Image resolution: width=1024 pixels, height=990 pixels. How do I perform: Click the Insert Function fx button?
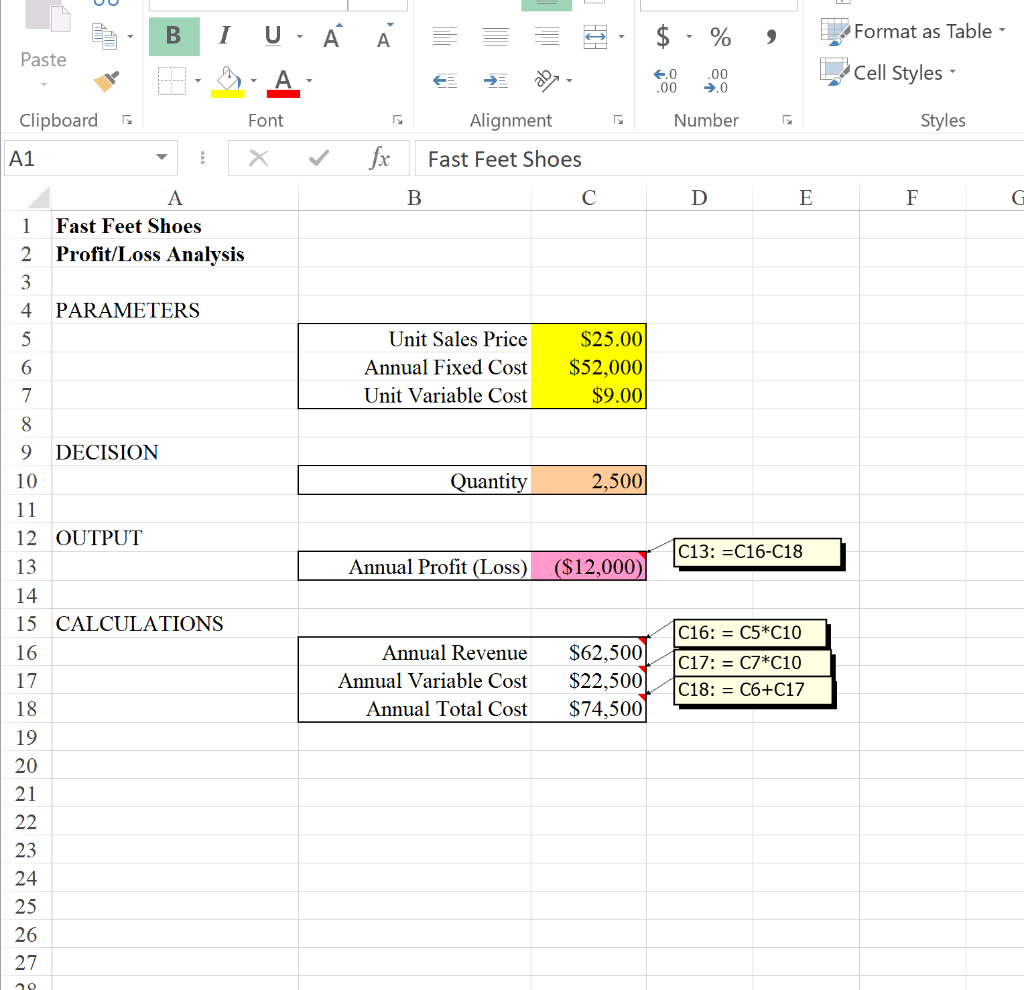coord(378,158)
